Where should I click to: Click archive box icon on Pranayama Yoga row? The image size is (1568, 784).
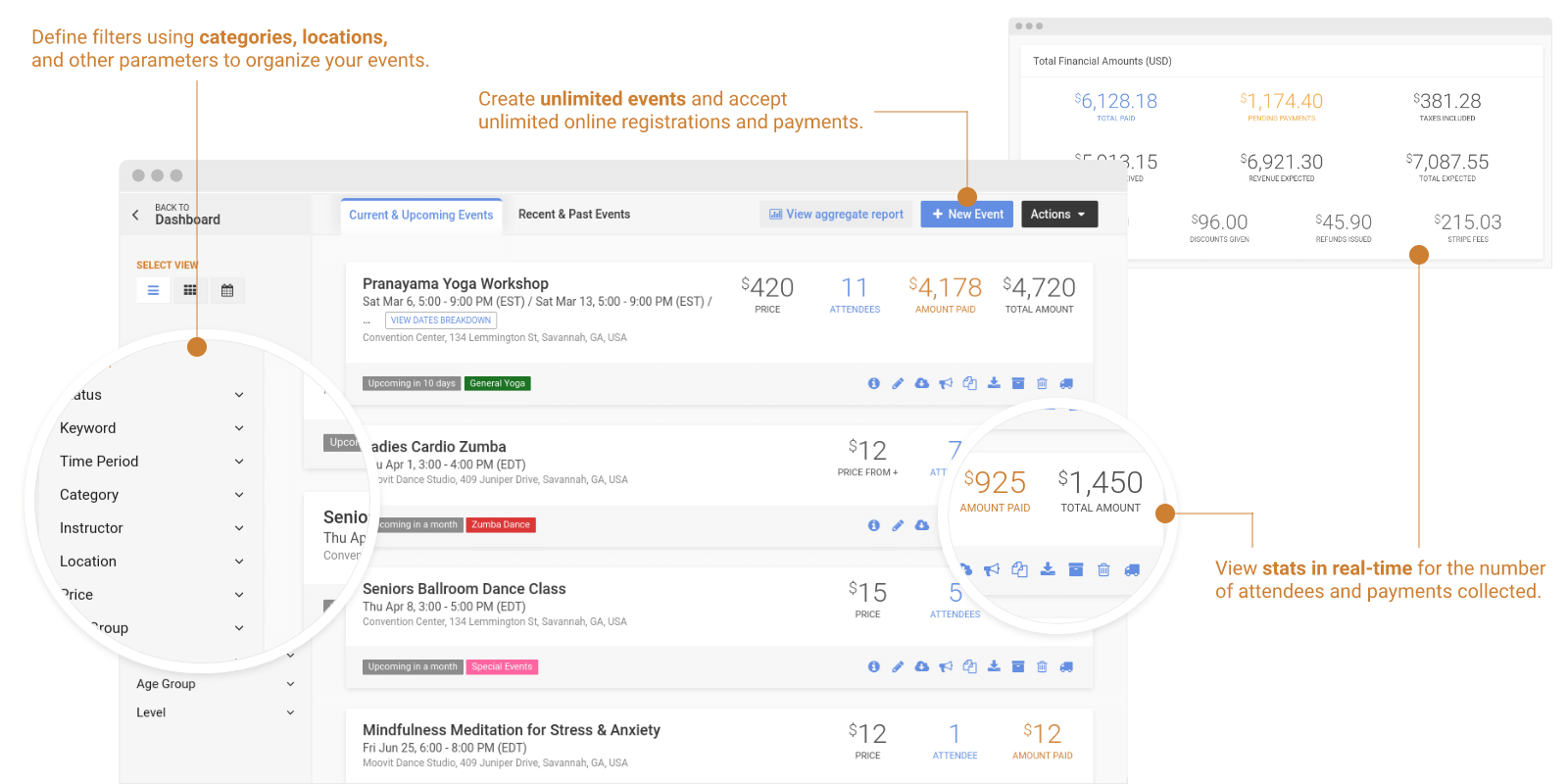pos(1017,383)
